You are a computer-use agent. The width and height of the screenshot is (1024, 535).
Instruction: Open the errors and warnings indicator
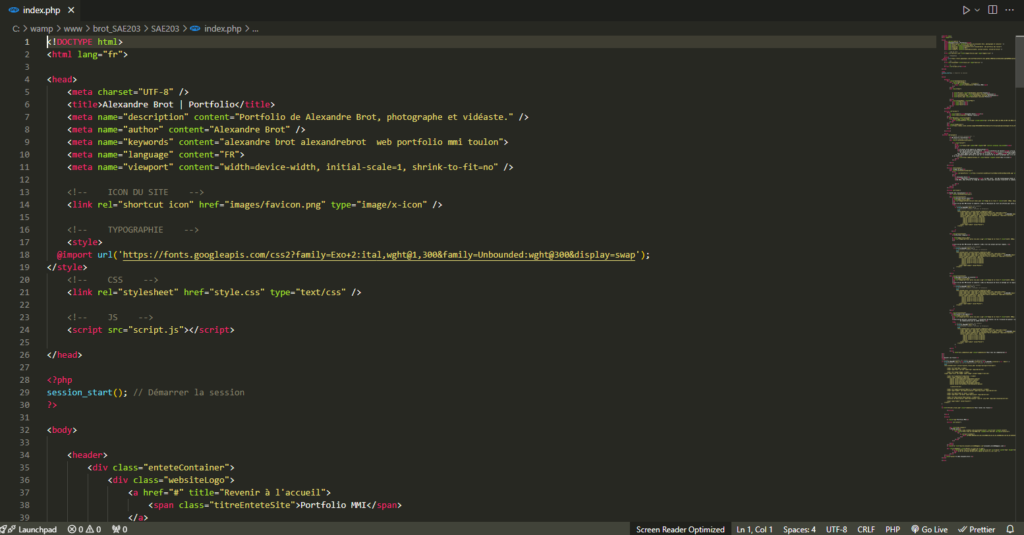click(x=84, y=529)
